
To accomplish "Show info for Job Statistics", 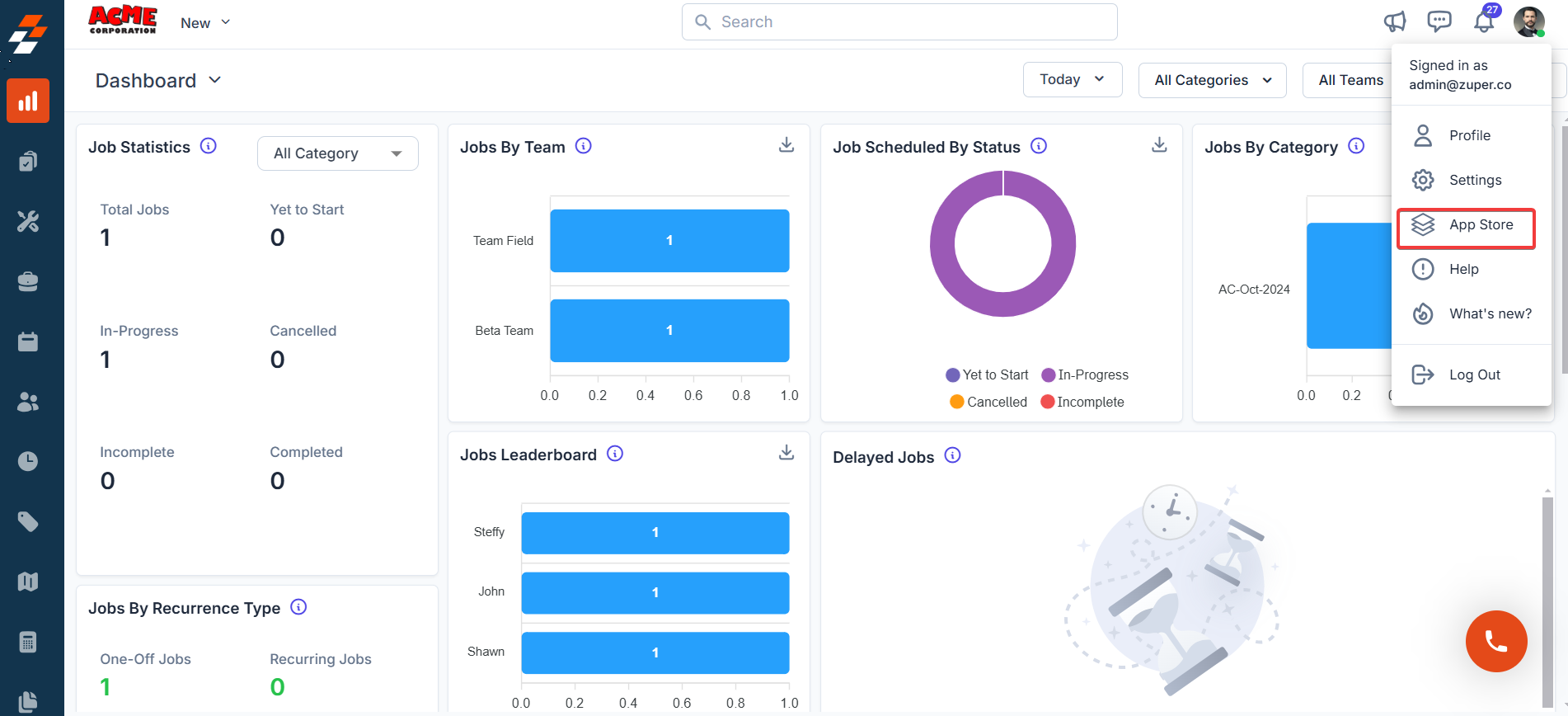I will click(x=209, y=146).
